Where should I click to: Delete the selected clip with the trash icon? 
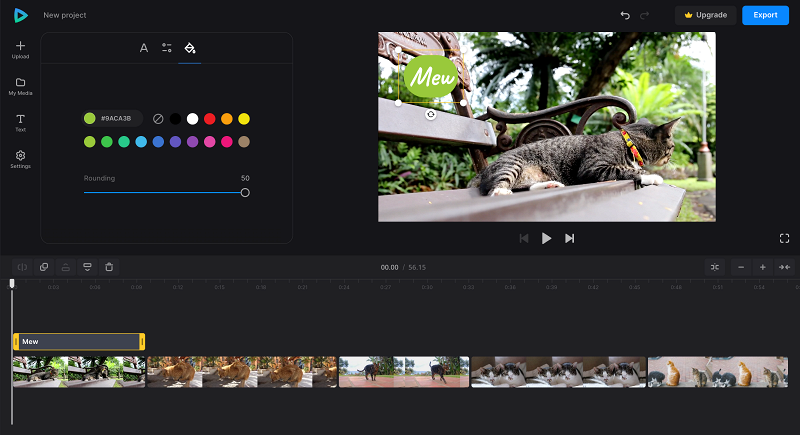pos(109,267)
